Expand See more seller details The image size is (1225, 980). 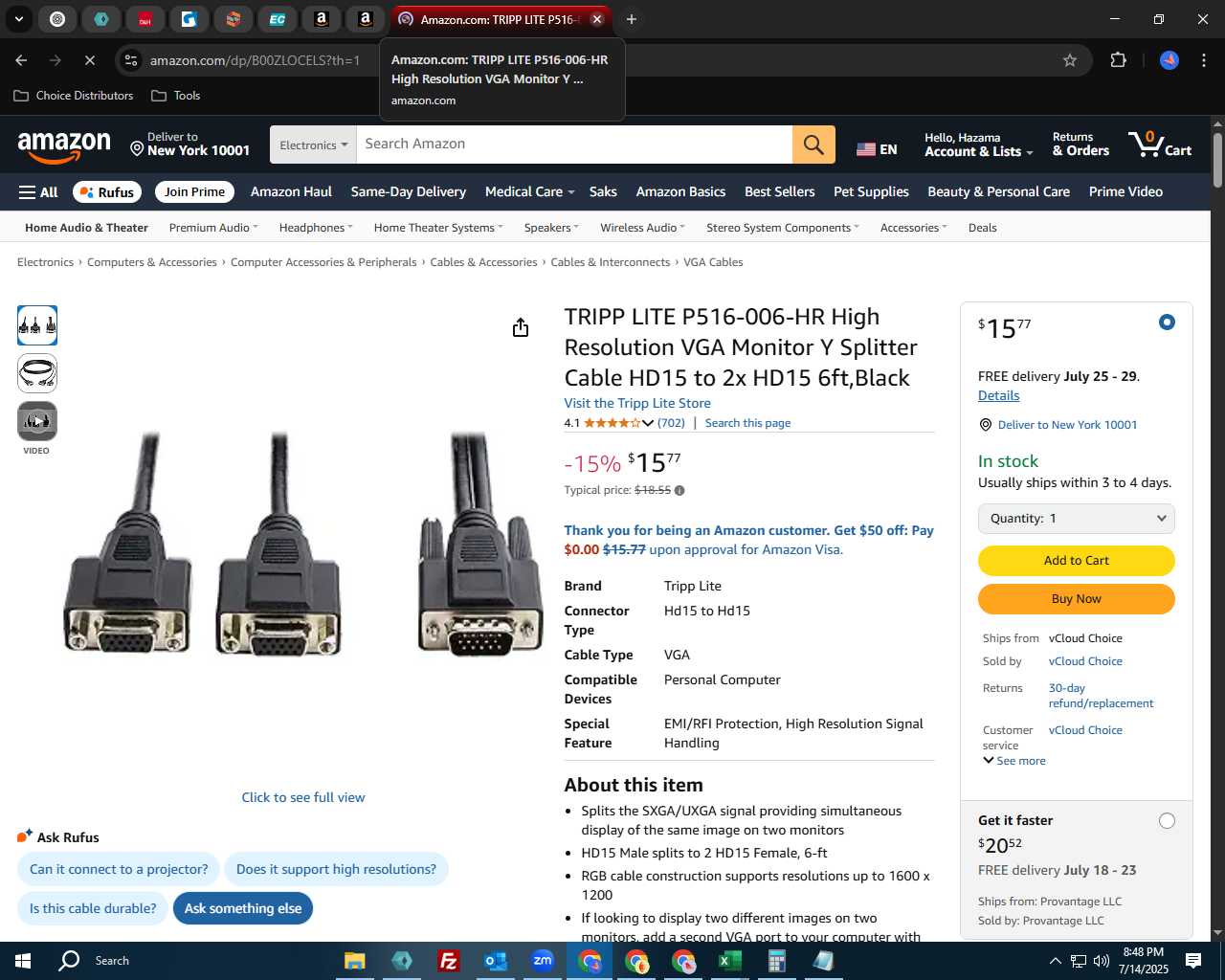tap(1014, 761)
